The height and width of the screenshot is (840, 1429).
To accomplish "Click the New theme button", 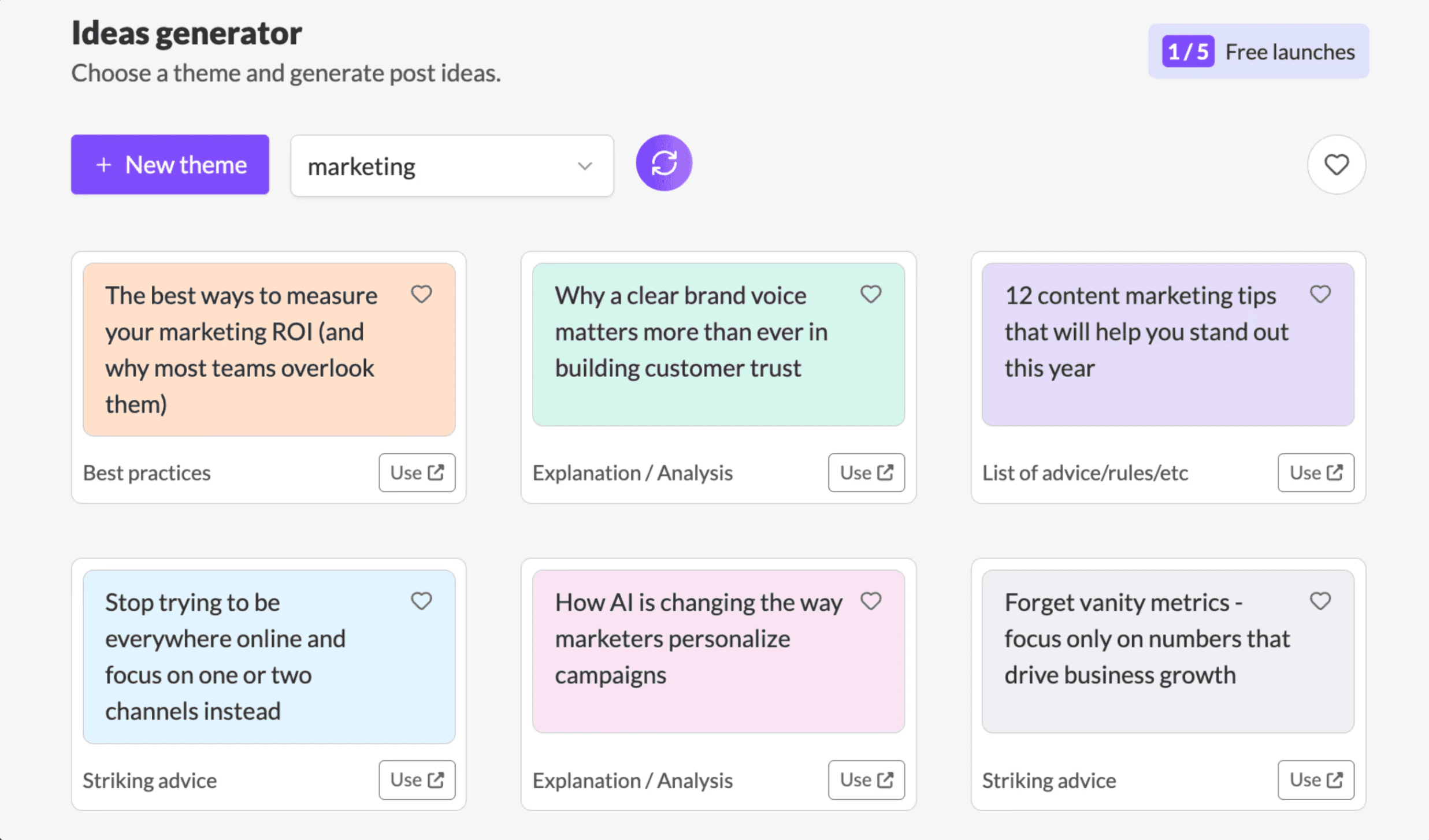I will [x=170, y=165].
